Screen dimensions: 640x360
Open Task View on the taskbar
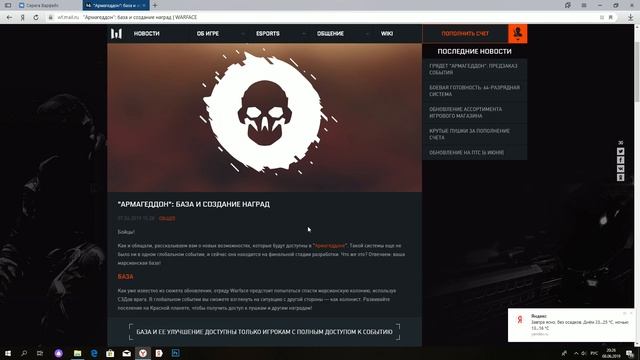pyautogui.click(x=40, y=353)
